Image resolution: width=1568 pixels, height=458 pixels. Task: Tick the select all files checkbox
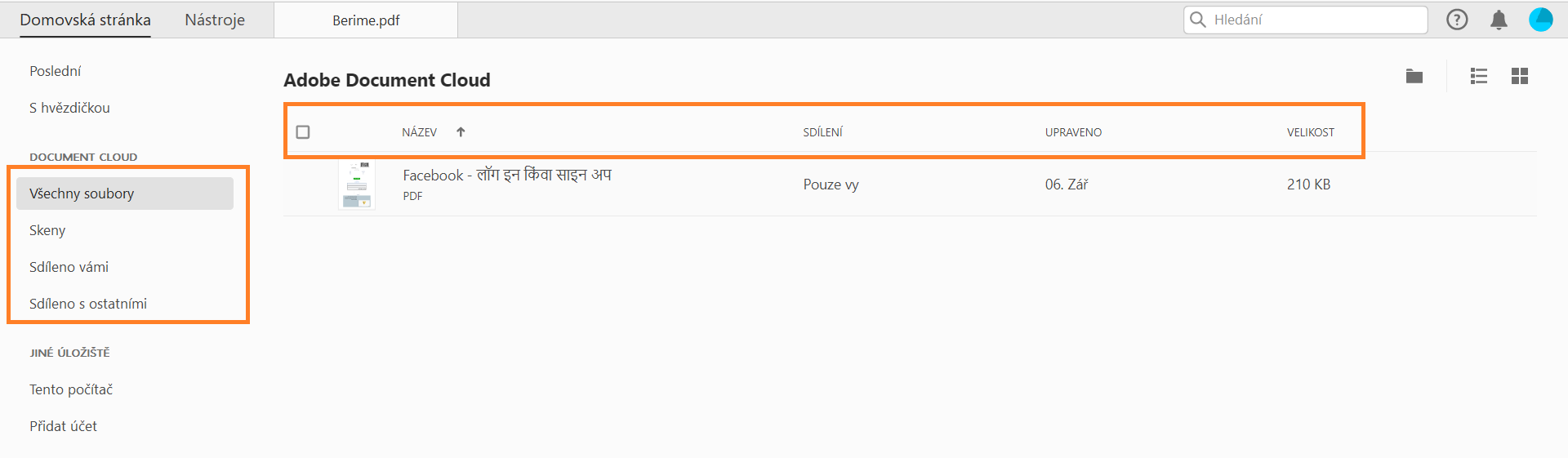click(303, 131)
